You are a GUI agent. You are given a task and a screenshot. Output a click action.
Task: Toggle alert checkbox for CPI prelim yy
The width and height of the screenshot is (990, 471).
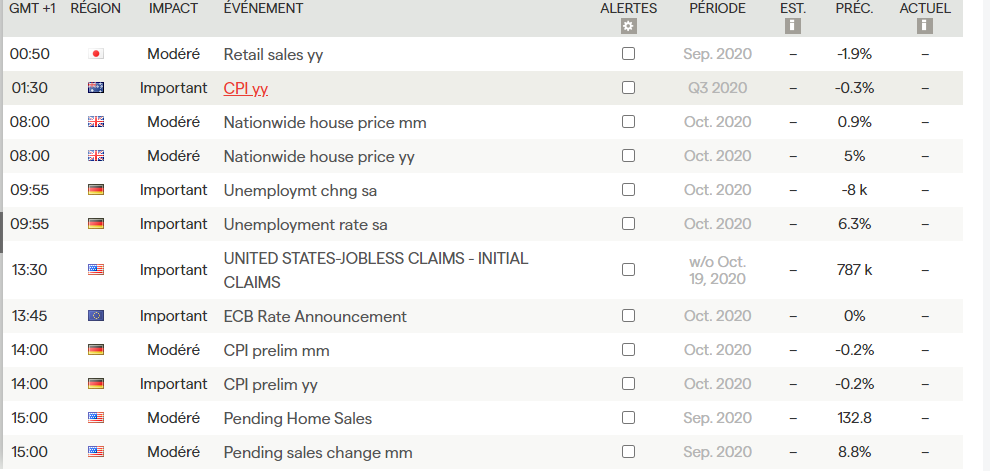628,384
